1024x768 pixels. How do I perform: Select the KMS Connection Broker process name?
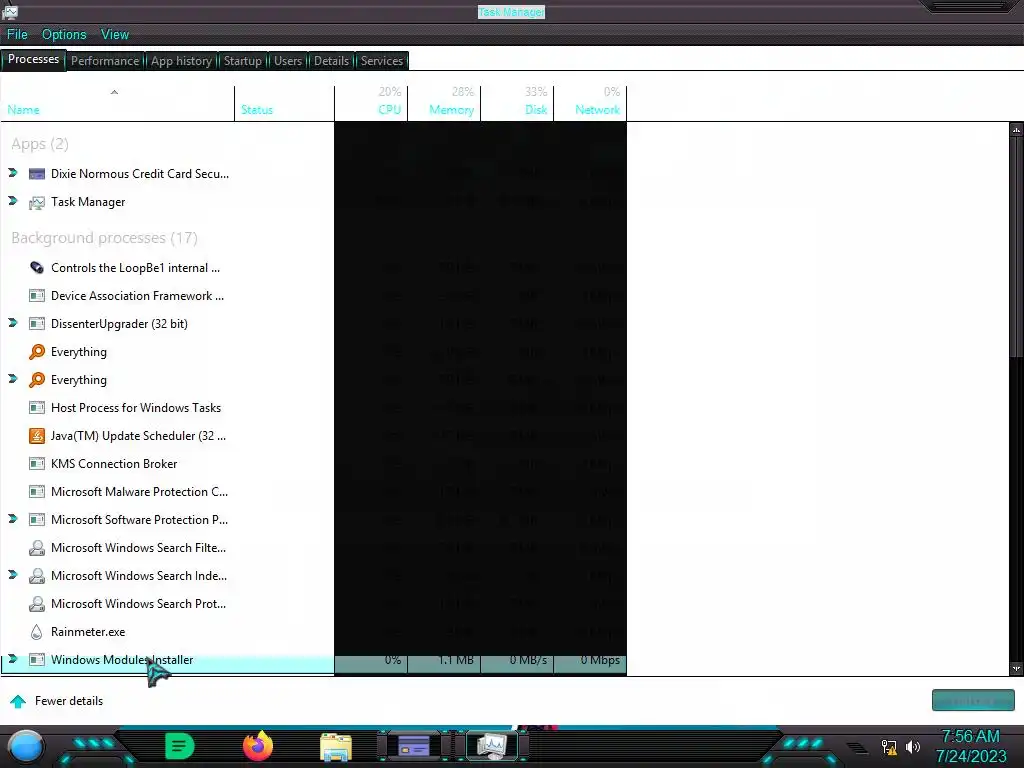114,464
